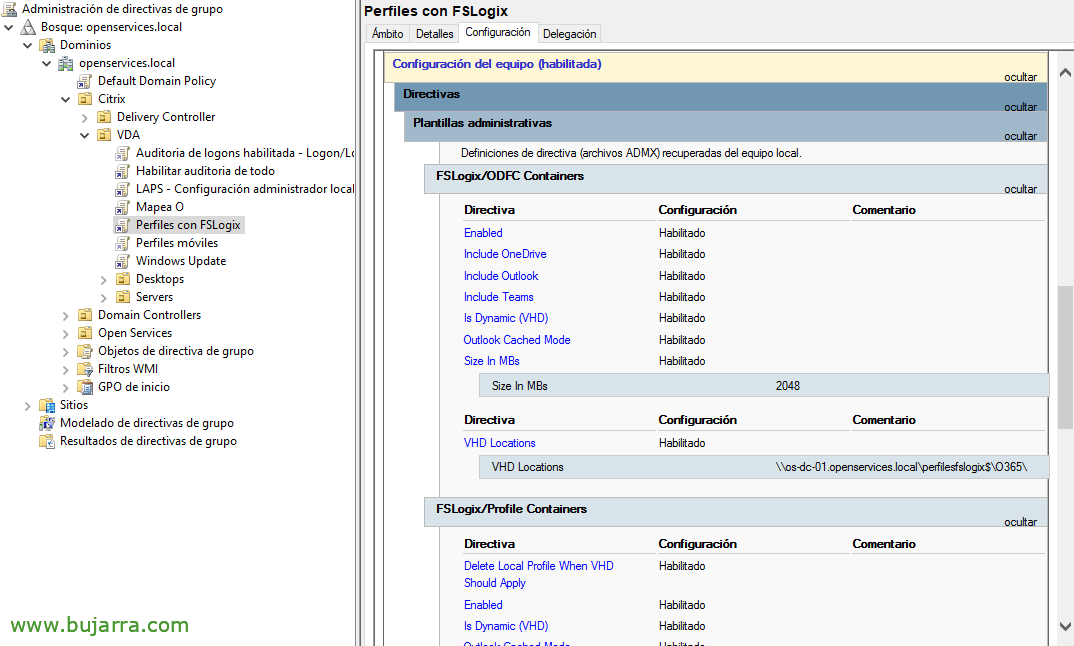Screen dimensions: 1074x646
Task: Hide the FSLogix/ODFC Containers section
Action: (x=1020, y=189)
